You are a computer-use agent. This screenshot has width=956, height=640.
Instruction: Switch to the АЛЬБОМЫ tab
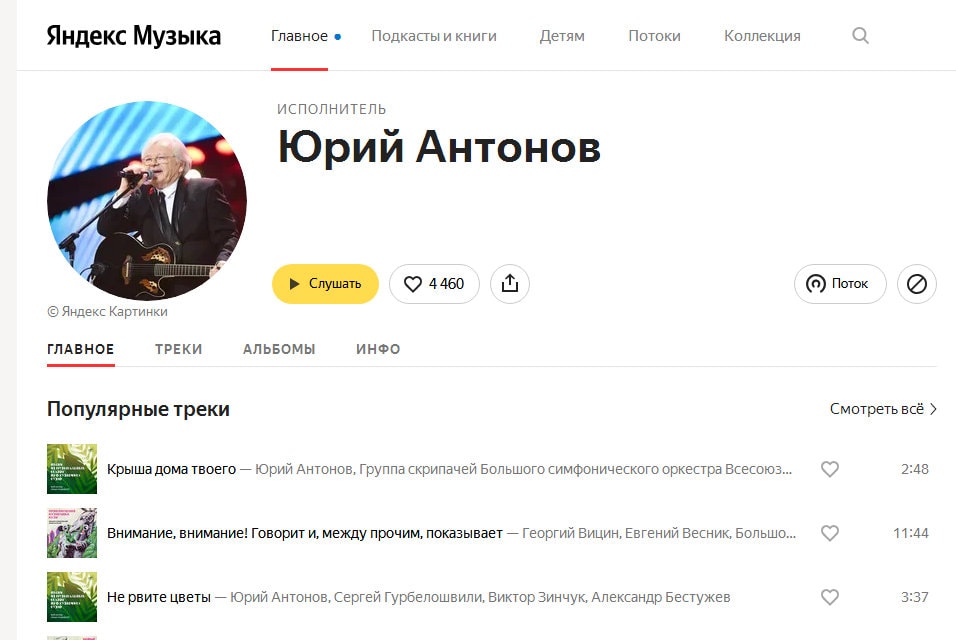pyautogui.click(x=279, y=349)
